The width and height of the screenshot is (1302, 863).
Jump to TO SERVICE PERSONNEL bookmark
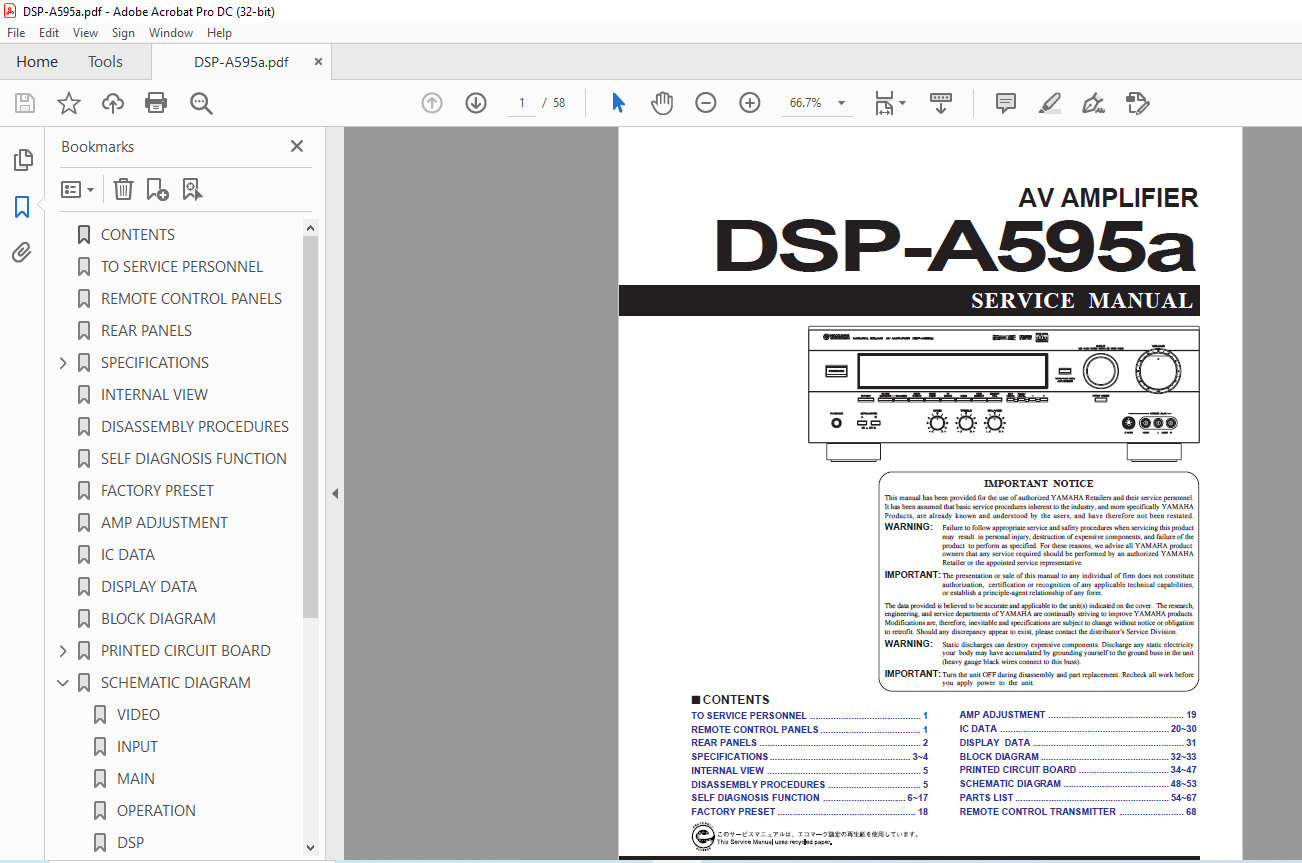click(182, 267)
